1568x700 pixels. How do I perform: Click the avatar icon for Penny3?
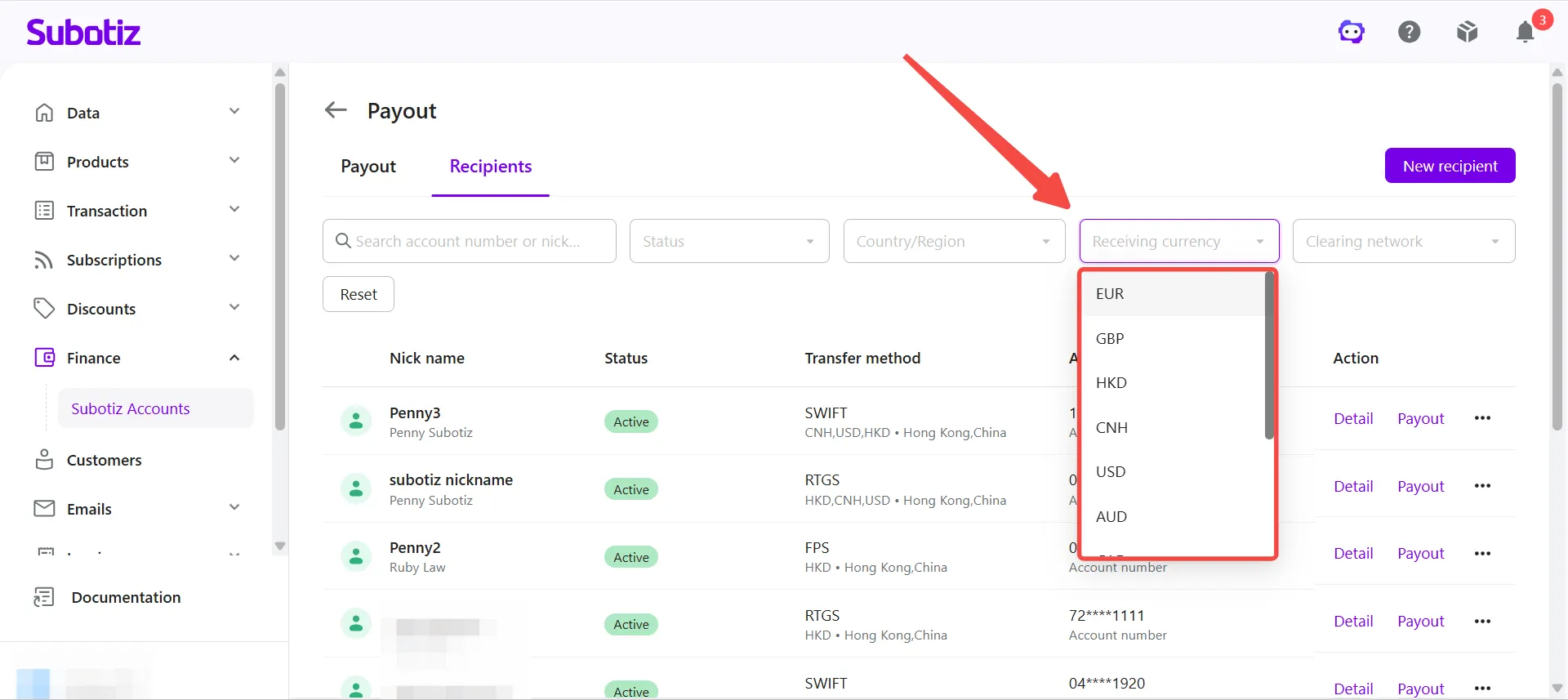point(356,421)
